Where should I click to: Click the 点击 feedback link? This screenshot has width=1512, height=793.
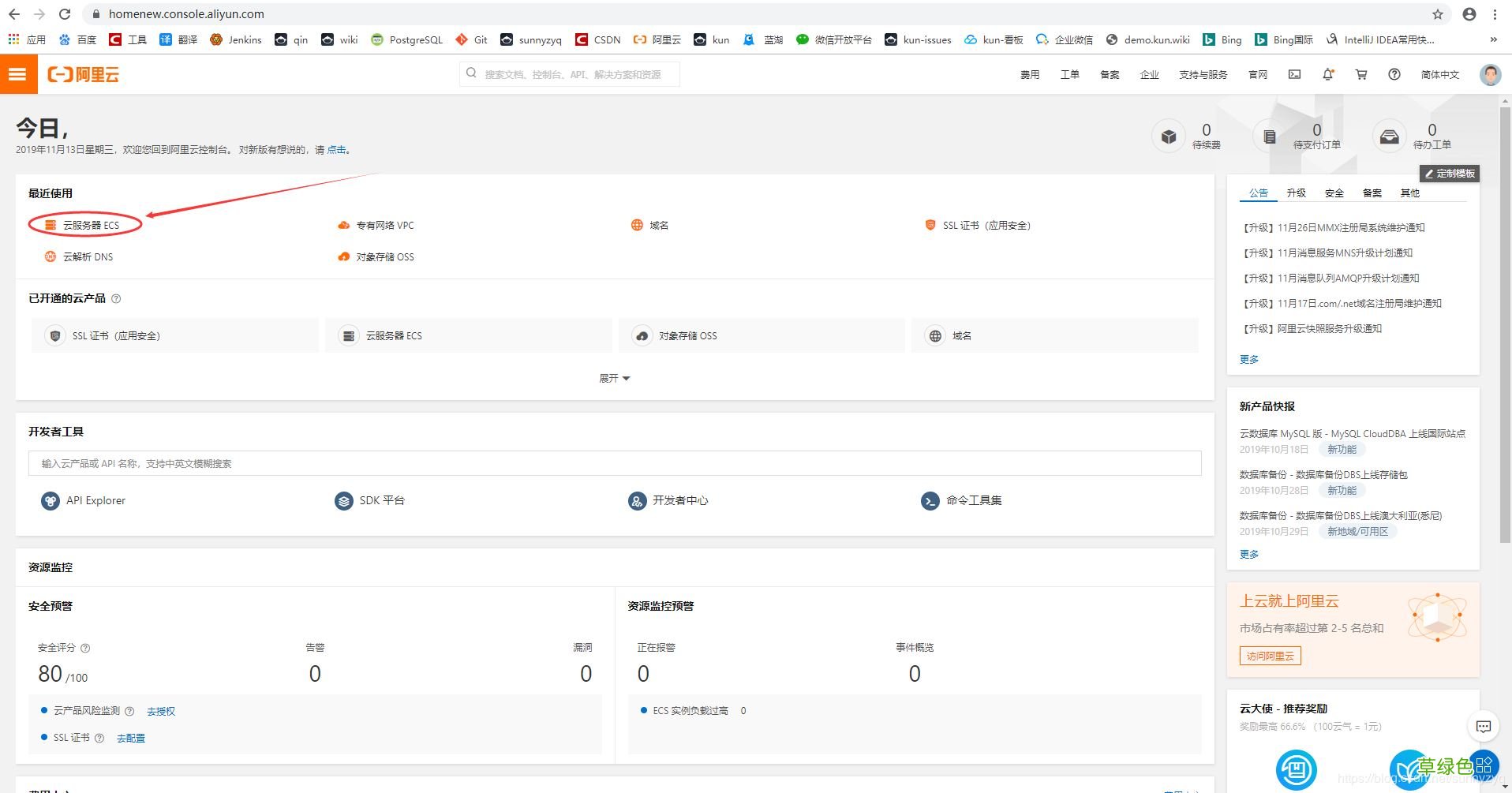tap(336, 149)
